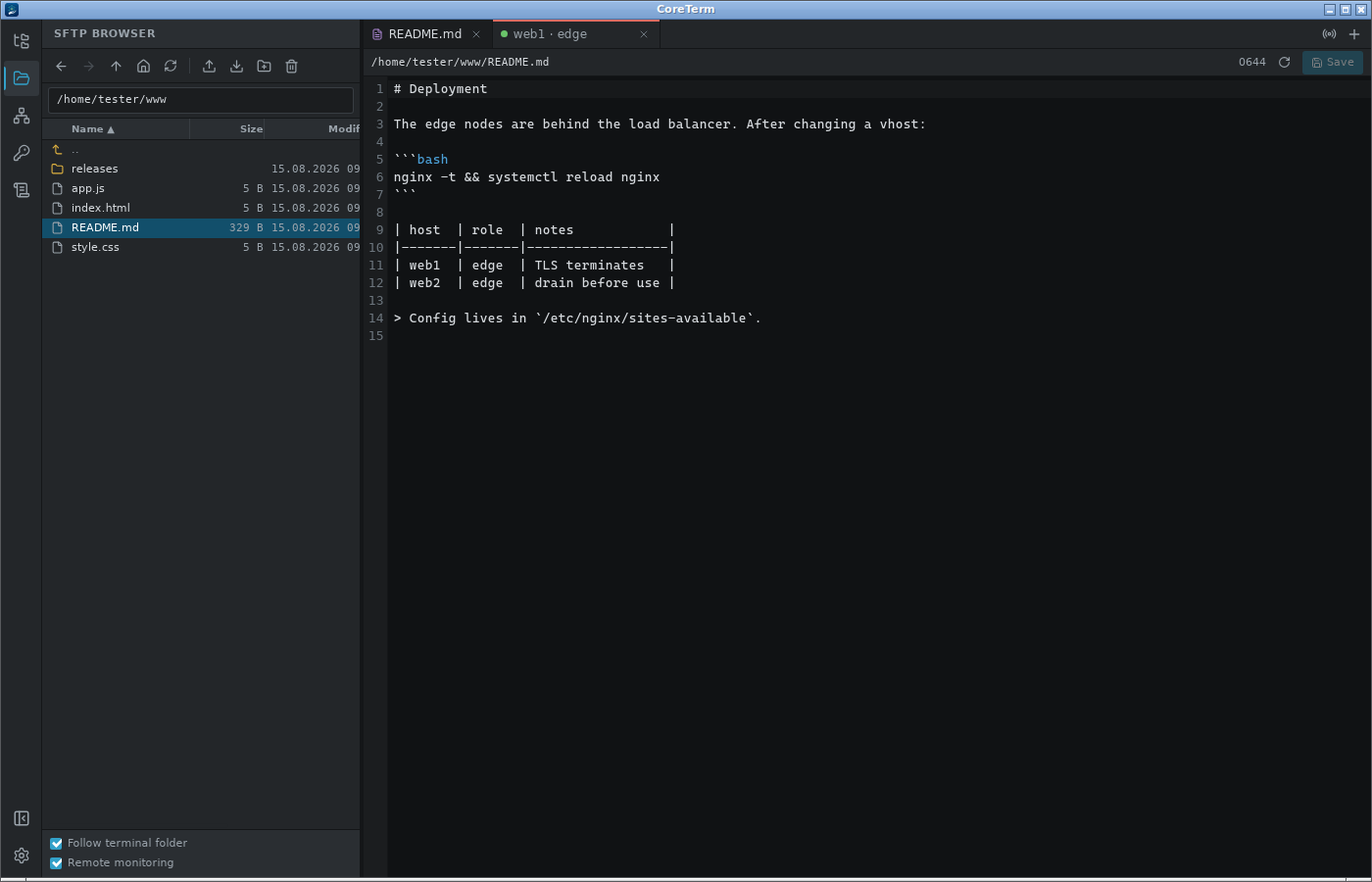
Task: Click the file path /home/tester/www/README.md label
Action: tap(460, 62)
